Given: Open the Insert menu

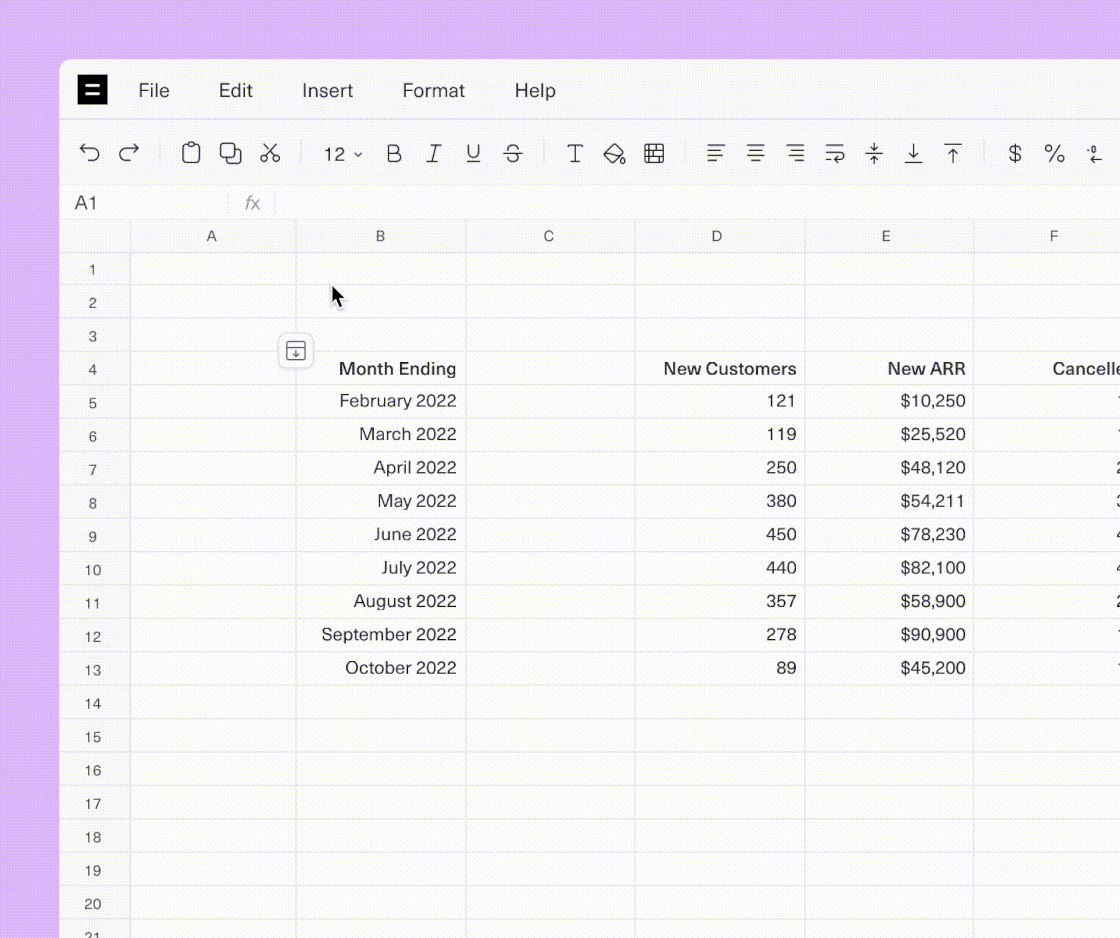Looking at the screenshot, I should (327, 91).
